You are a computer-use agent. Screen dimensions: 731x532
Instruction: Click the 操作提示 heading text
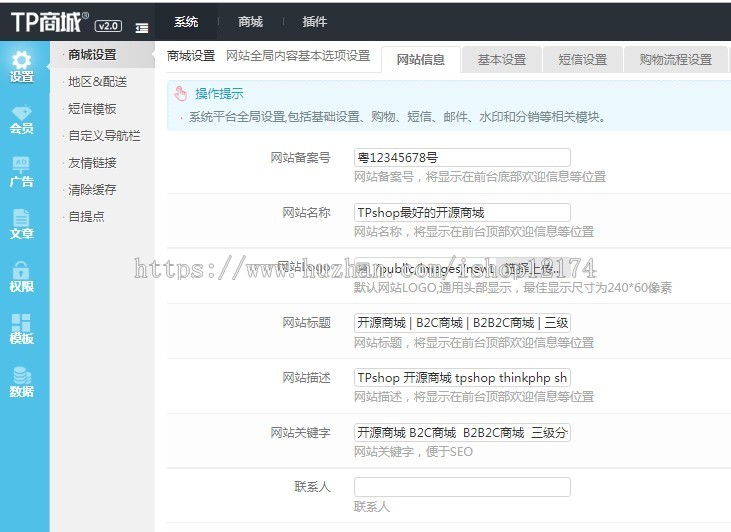[x=219, y=94]
